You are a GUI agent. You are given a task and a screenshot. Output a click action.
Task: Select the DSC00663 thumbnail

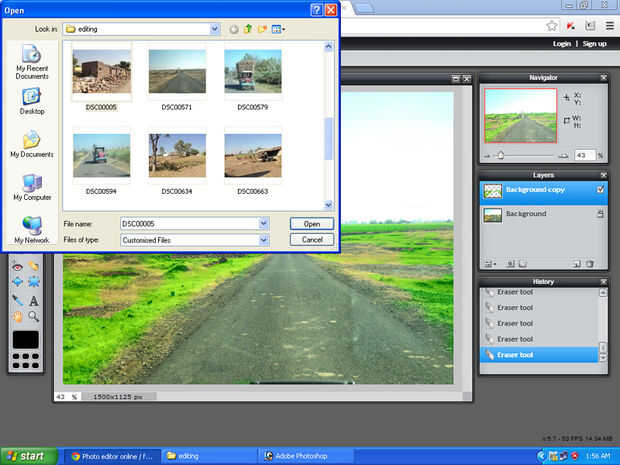[253, 155]
